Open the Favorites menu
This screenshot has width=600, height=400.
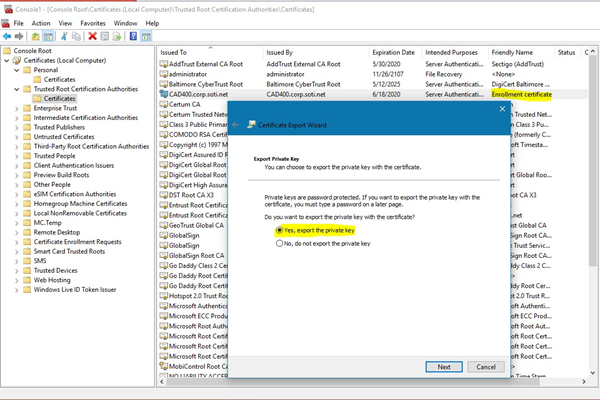click(x=93, y=21)
